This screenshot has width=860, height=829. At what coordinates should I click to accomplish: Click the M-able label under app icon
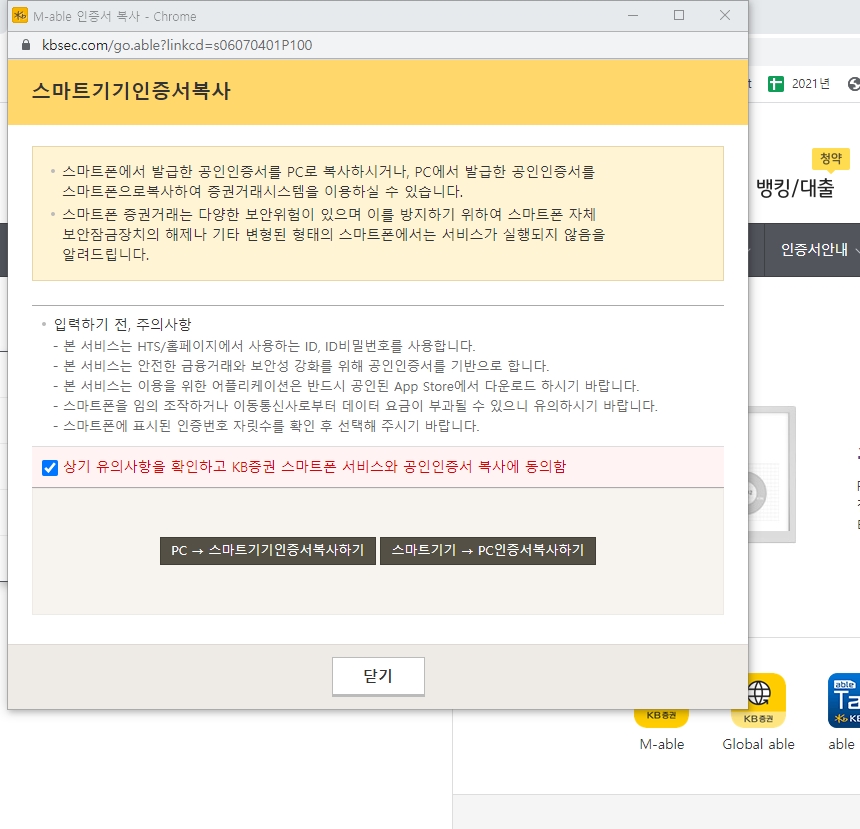661,745
